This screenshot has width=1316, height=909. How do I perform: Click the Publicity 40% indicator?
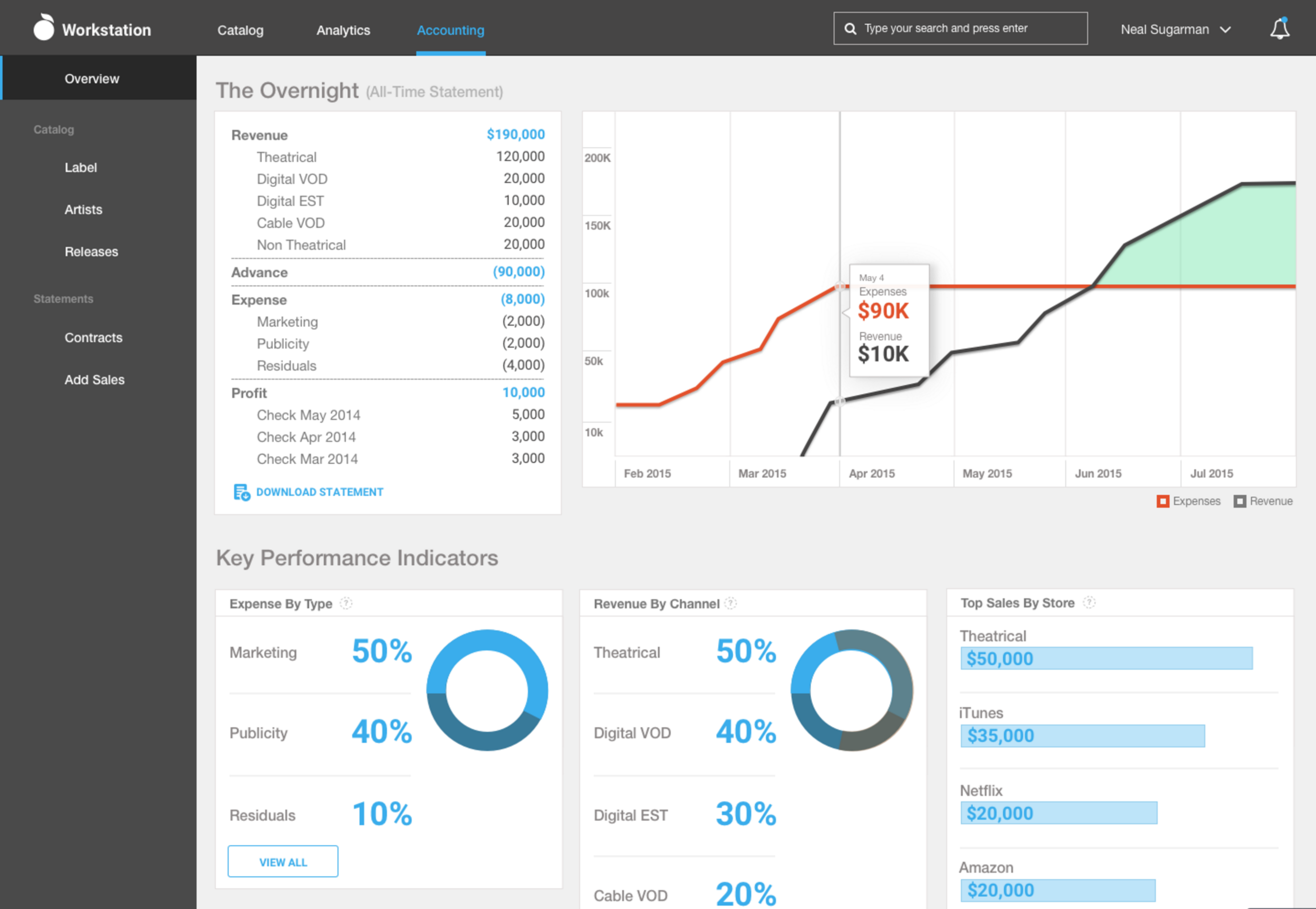click(321, 733)
